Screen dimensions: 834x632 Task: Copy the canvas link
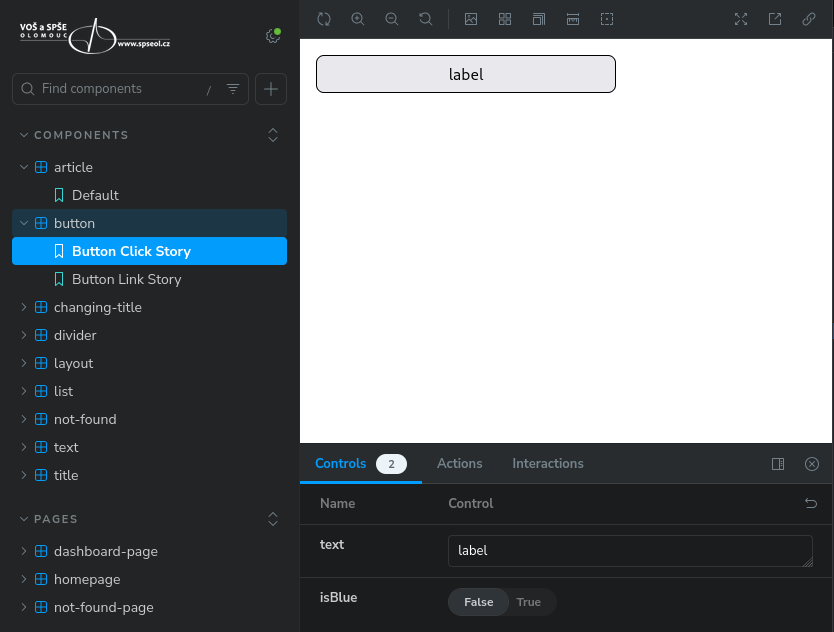click(x=809, y=19)
